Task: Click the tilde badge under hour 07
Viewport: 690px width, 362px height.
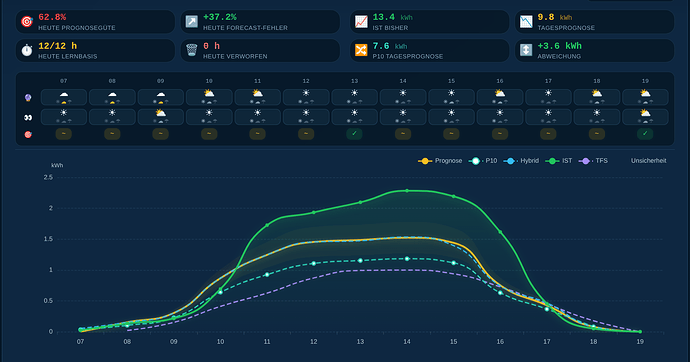Action: [64, 134]
